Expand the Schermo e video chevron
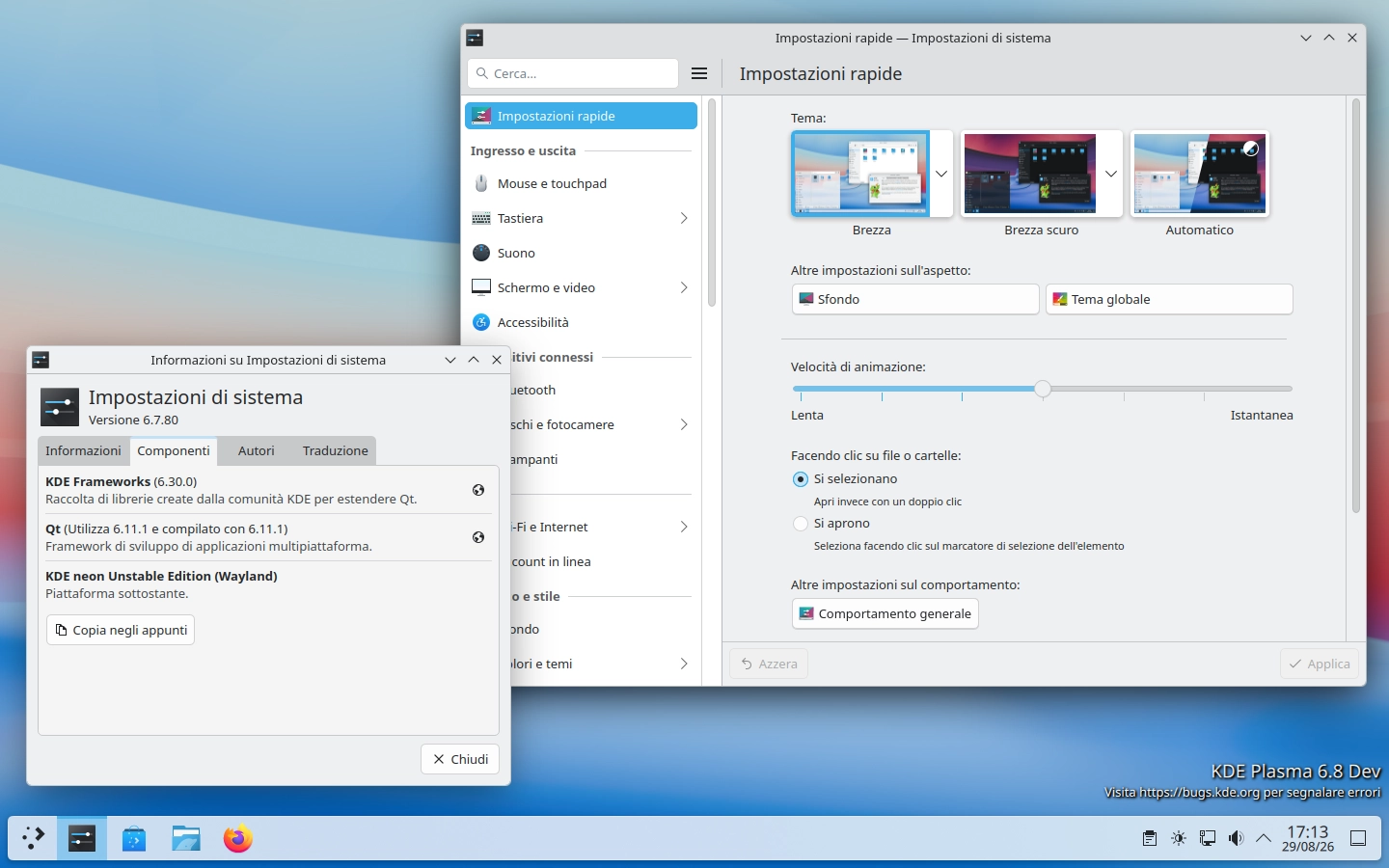The width and height of the screenshot is (1389, 868). tap(683, 287)
